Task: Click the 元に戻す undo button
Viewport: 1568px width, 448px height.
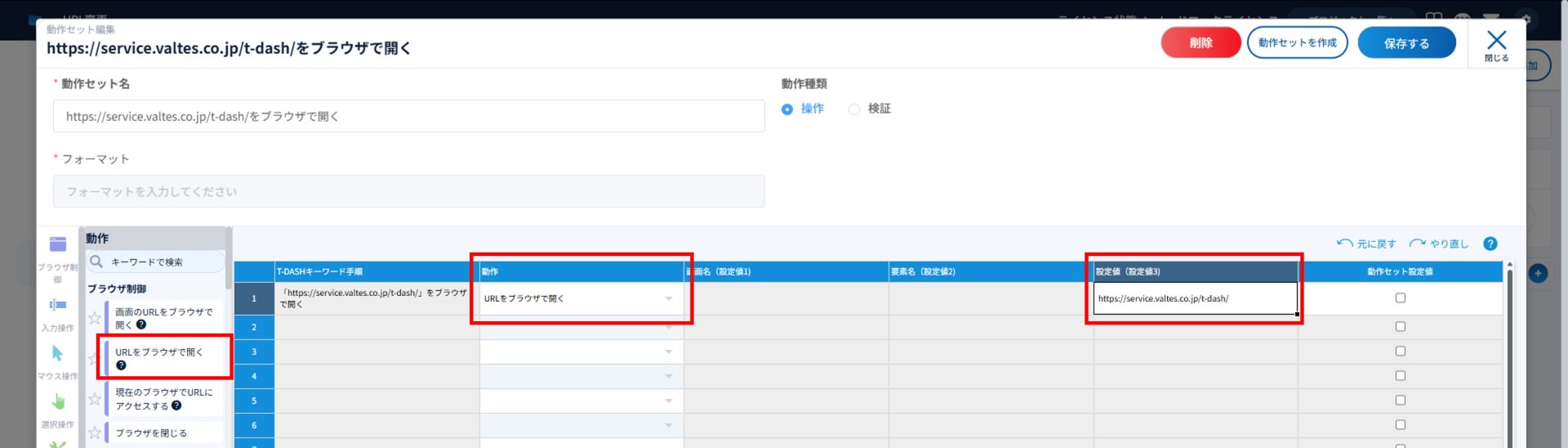Action: pos(1366,244)
